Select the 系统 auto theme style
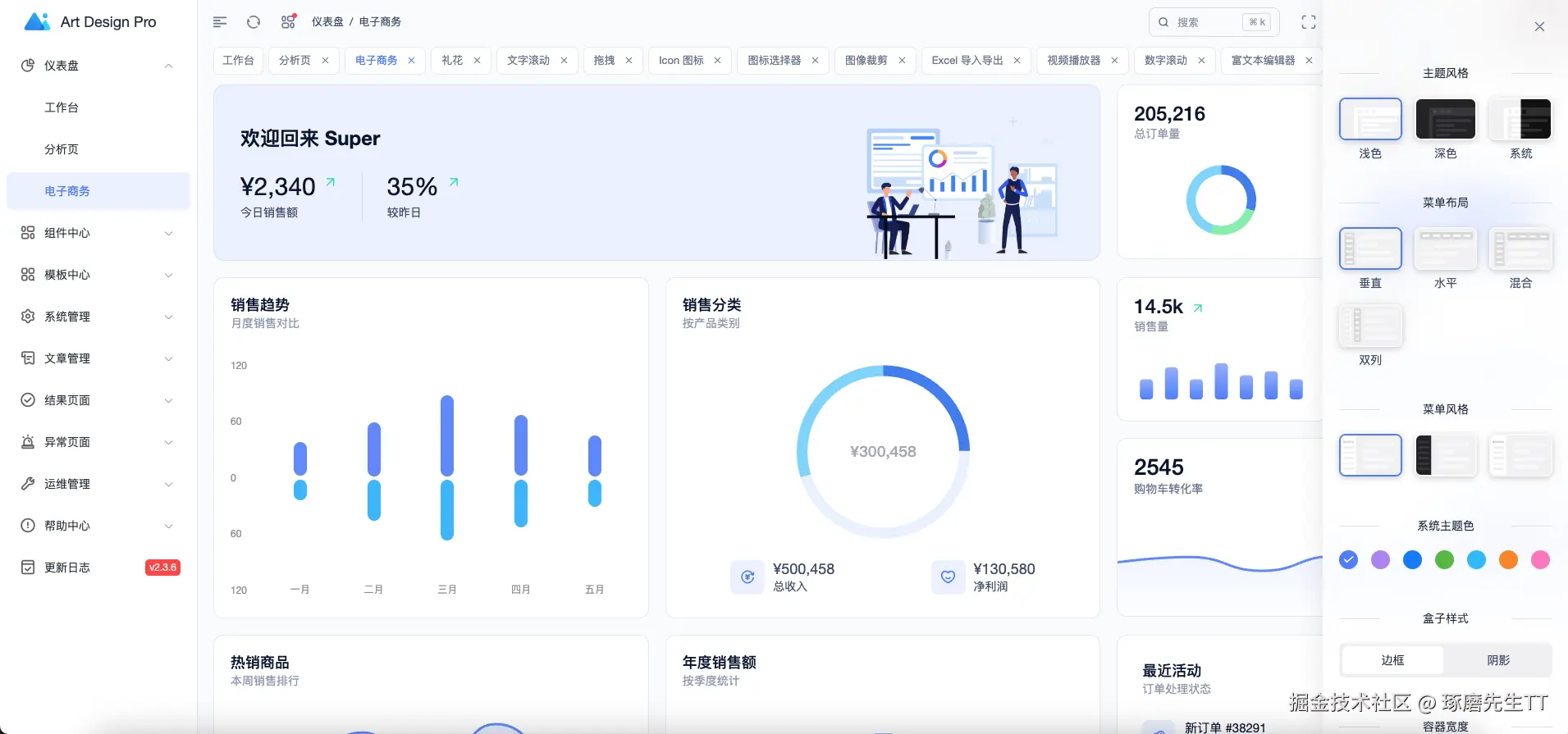1568x734 pixels. (1521, 119)
